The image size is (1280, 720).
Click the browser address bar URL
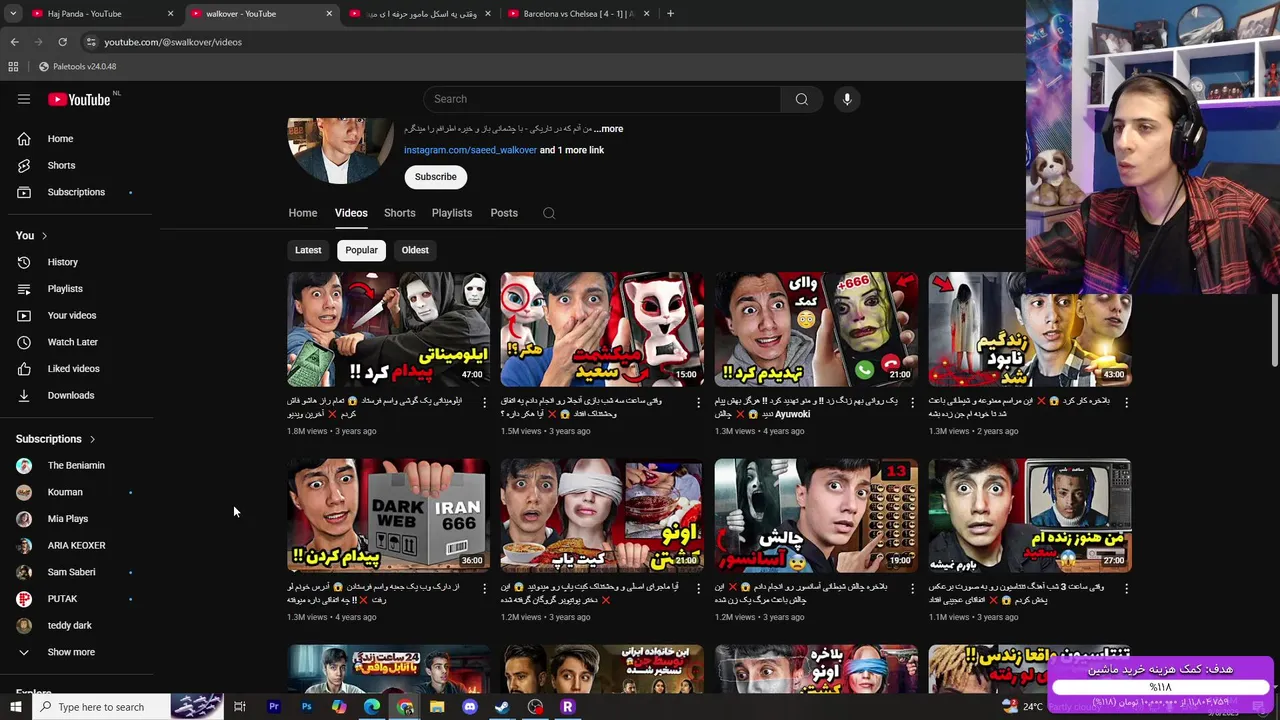coord(173,42)
